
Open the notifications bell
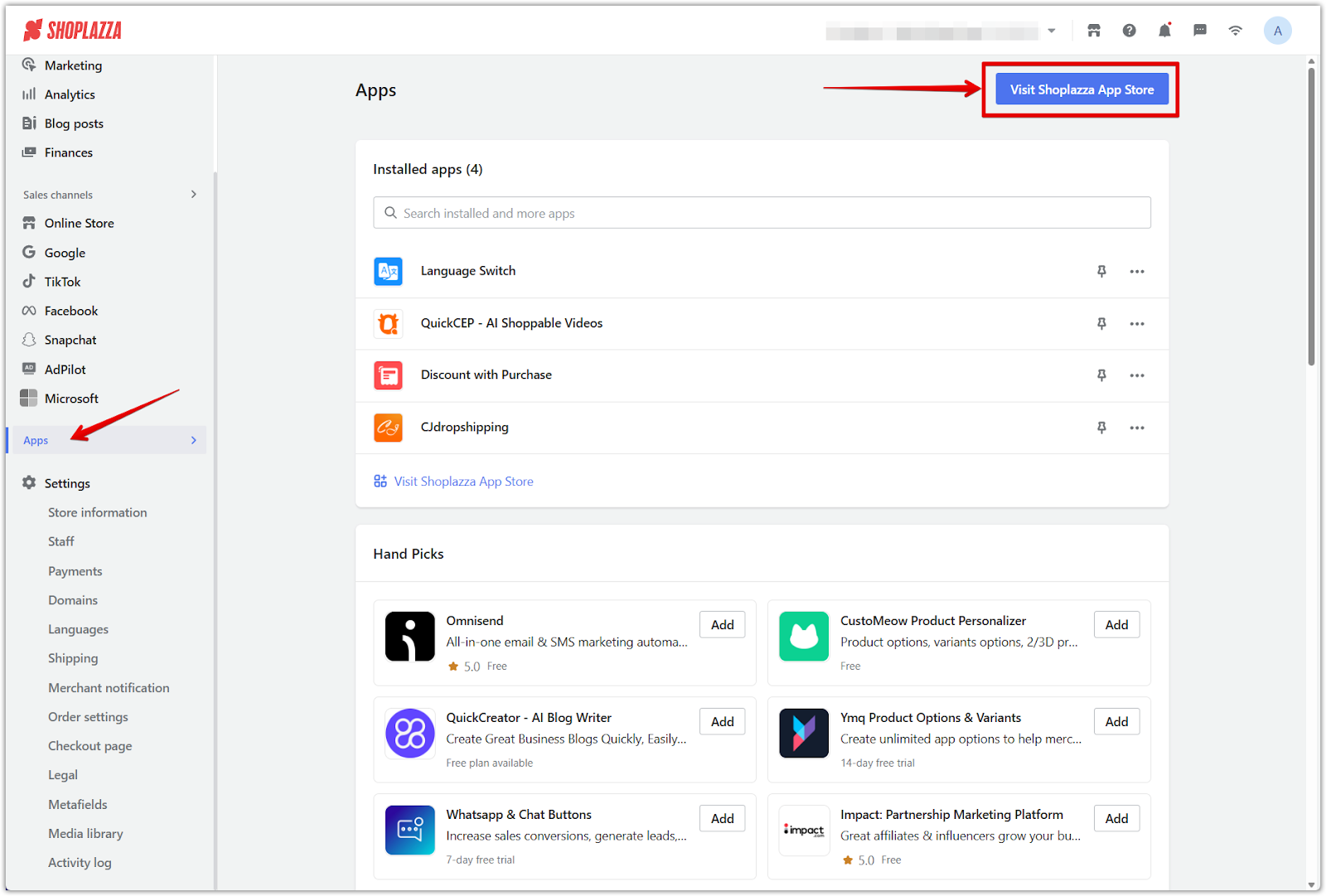(x=1164, y=31)
